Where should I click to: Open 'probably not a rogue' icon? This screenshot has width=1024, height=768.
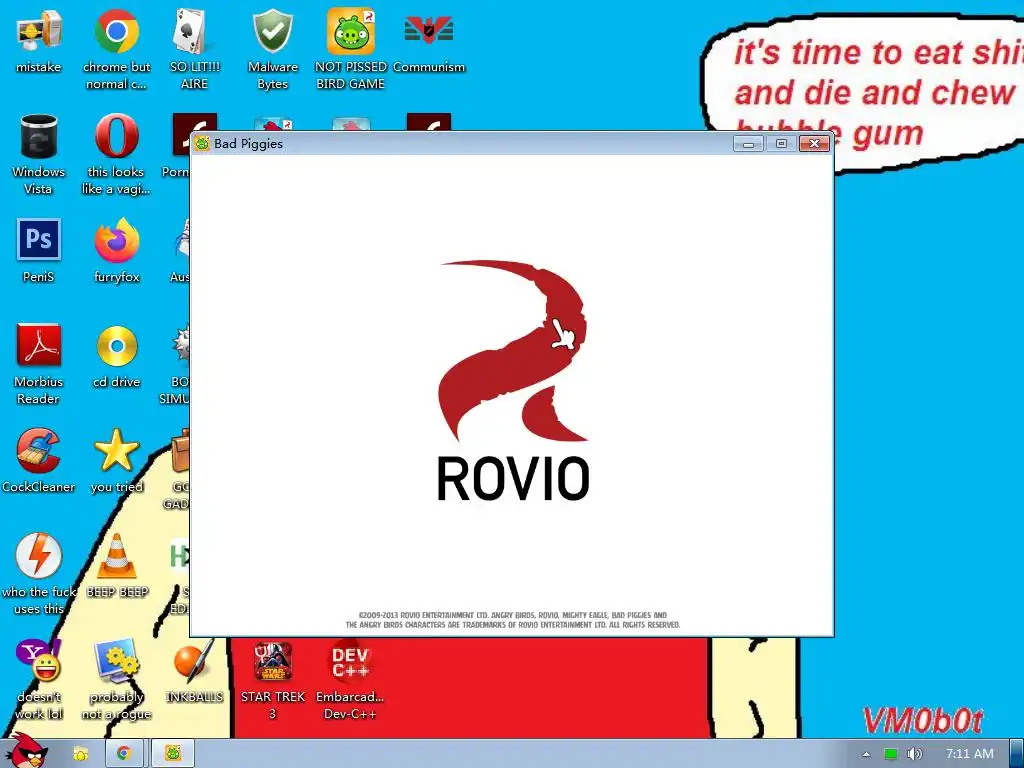116,660
